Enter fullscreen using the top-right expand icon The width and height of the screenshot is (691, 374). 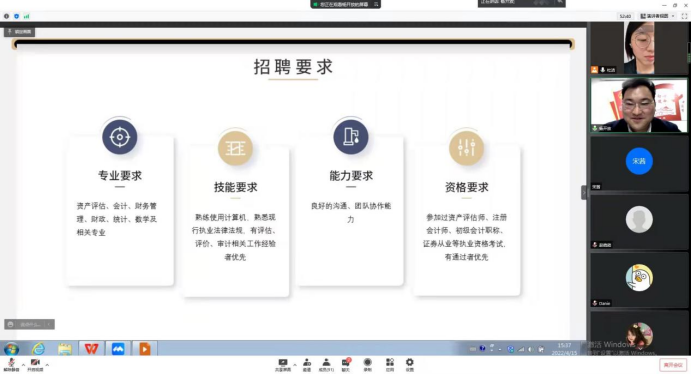coord(684,16)
